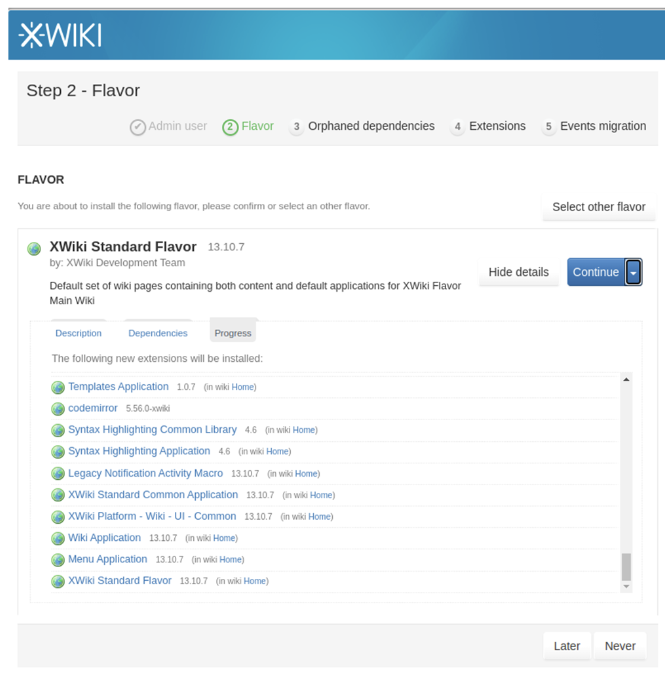The image size is (665, 674).
Task: Open XWiki Platform - Wiki - UI - Common link
Action: [x=152, y=516]
